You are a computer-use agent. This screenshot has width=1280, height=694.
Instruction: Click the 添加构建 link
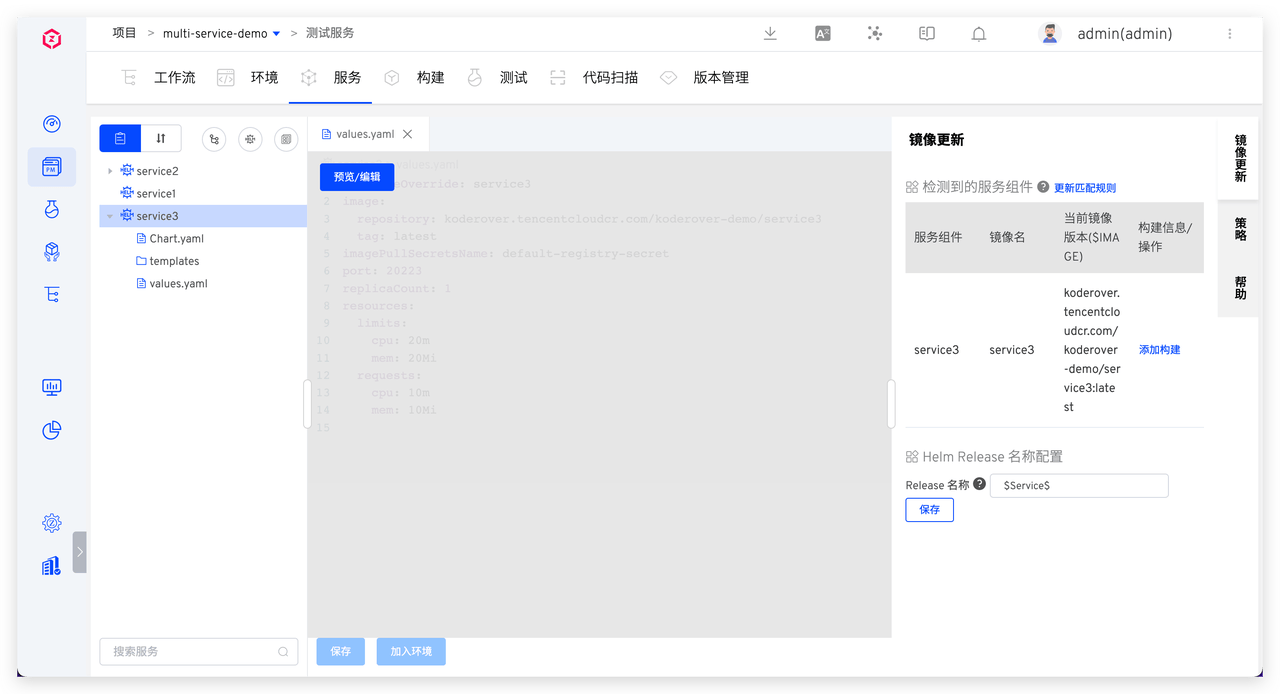click(1159, 350)
